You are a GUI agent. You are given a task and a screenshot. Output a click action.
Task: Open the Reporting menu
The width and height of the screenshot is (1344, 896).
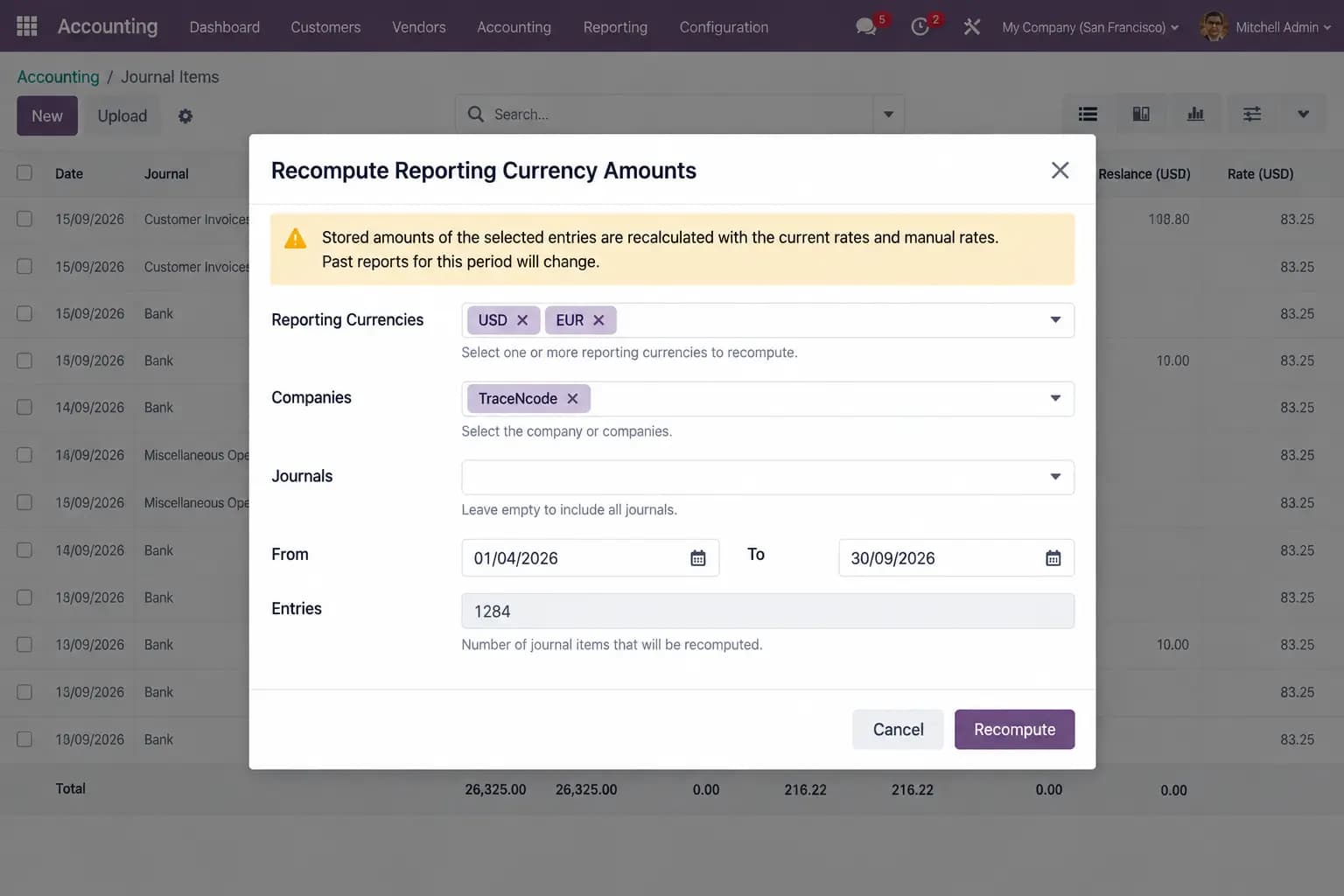615,27
